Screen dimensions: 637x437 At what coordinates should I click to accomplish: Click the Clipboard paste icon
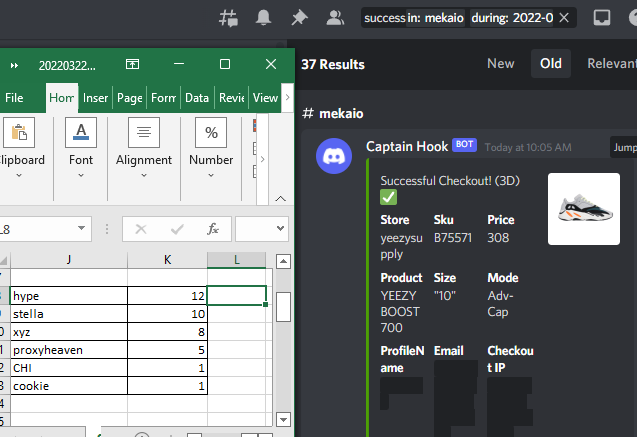pyautogui.click(x=19, y=132)
